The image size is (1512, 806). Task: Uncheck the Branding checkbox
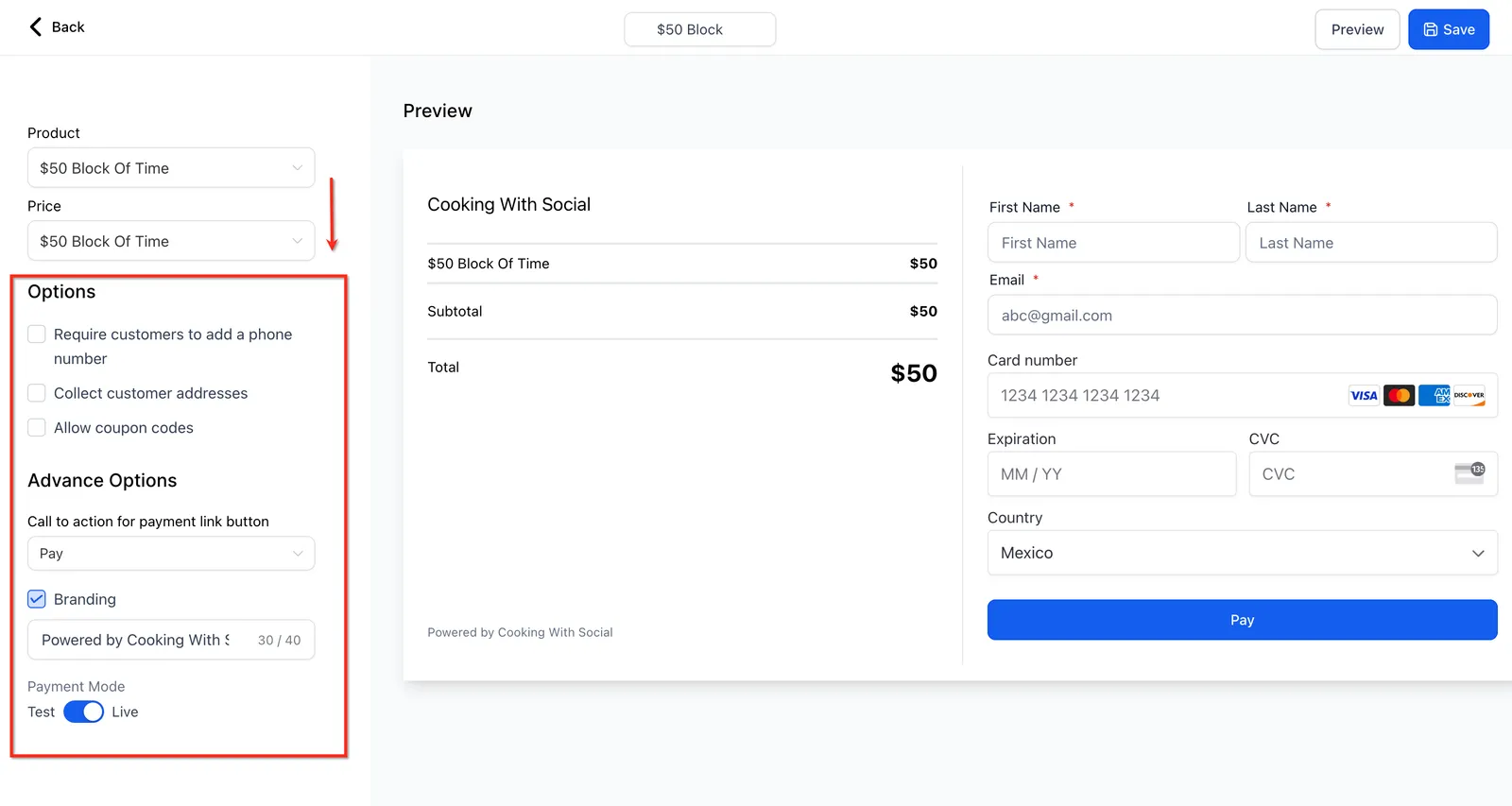tap(37, 599)
